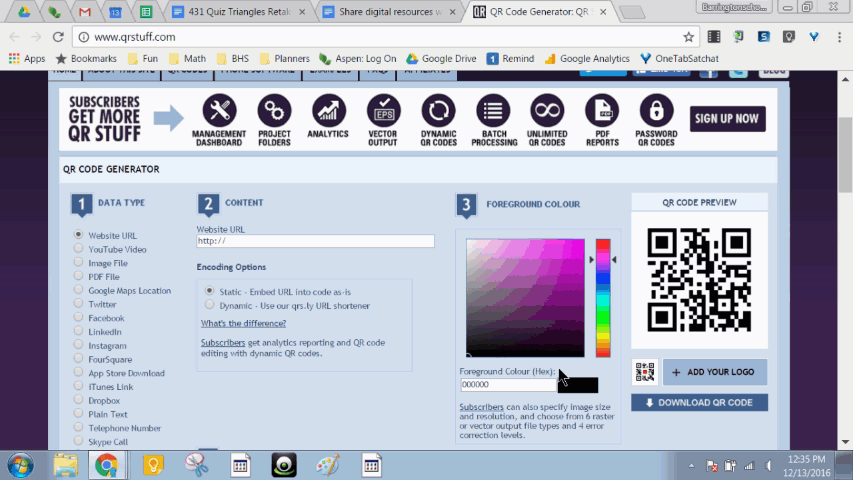This screenshot has height=480, width=853.
Task: Click the Foreground Colour hex field
Action: [x=509, y=385]
